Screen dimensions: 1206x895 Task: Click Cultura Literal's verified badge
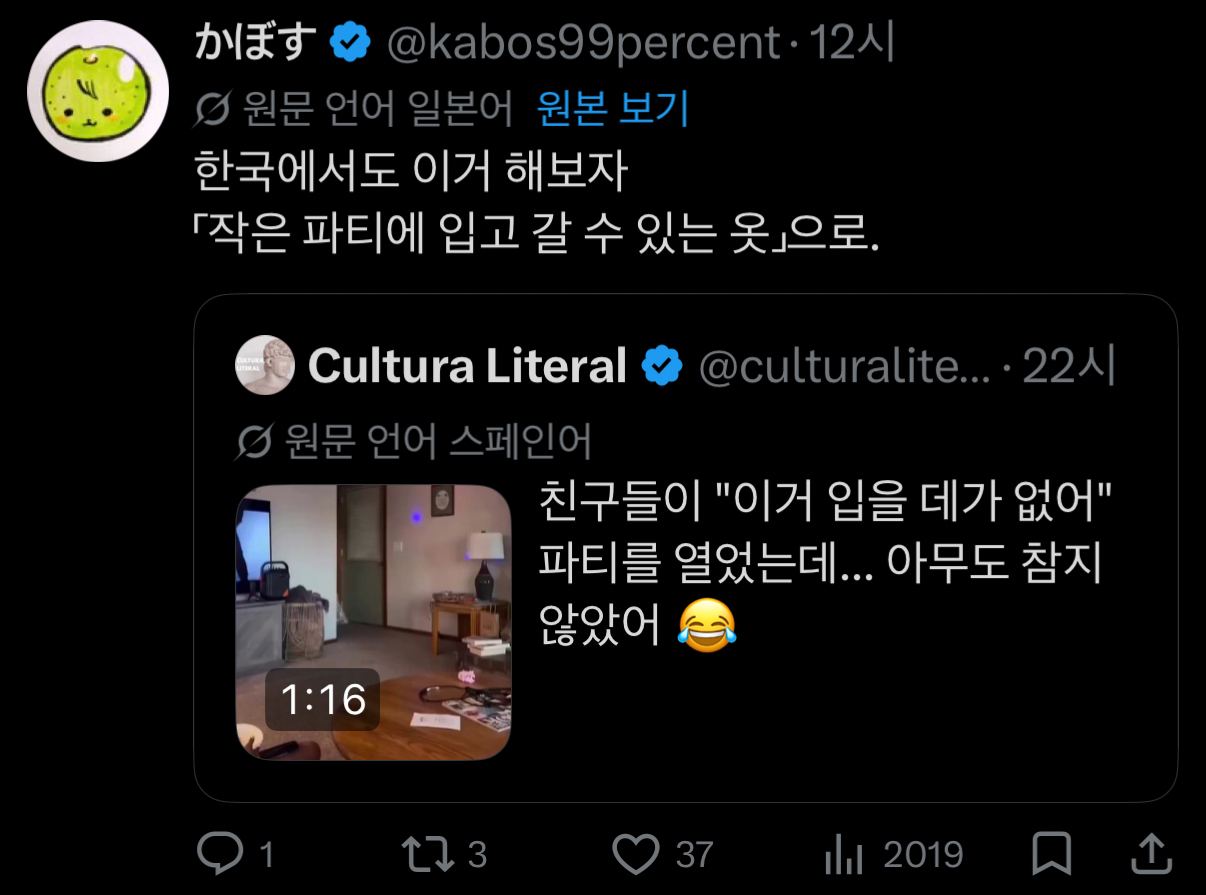661,366
